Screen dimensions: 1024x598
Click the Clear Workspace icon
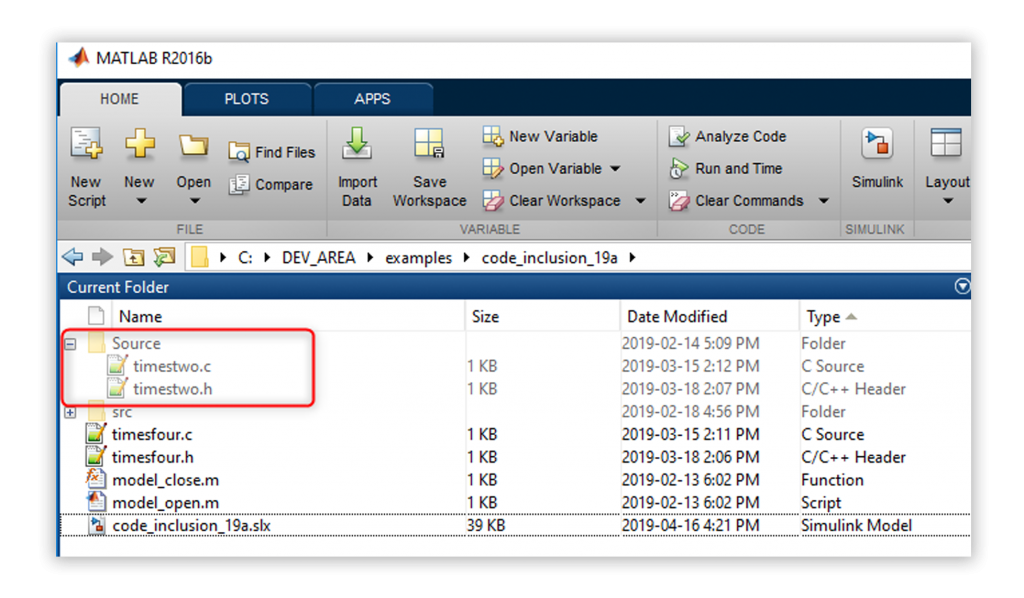(x=492, y=200)
